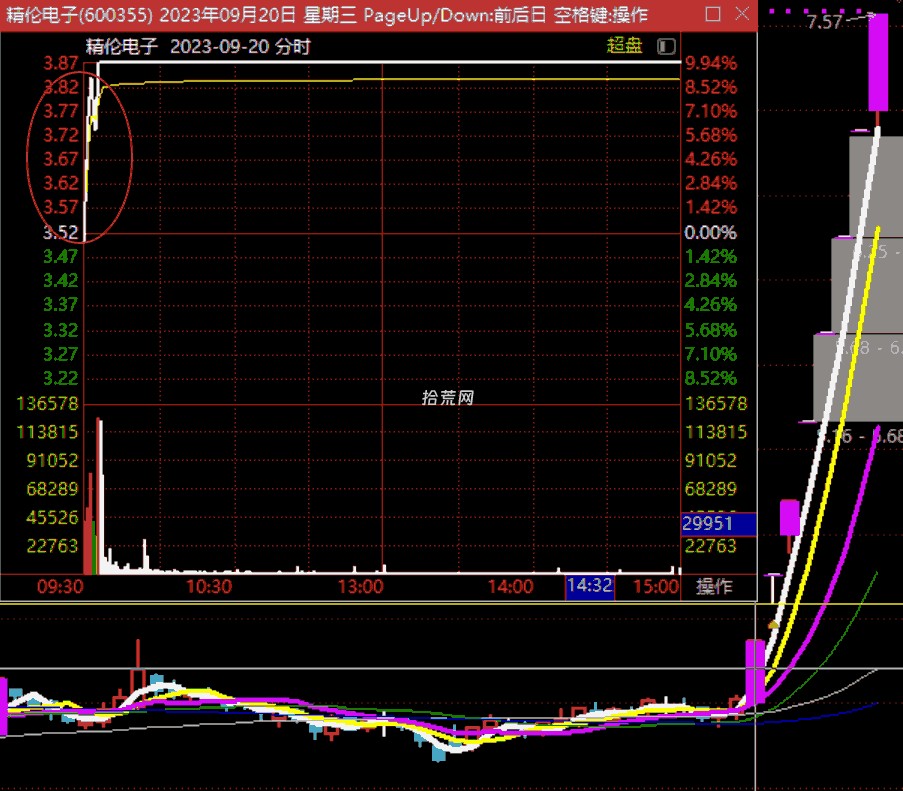The image size is (903, 791).
Task: Click the 09:30 time axis label
Action: [60, 587]
